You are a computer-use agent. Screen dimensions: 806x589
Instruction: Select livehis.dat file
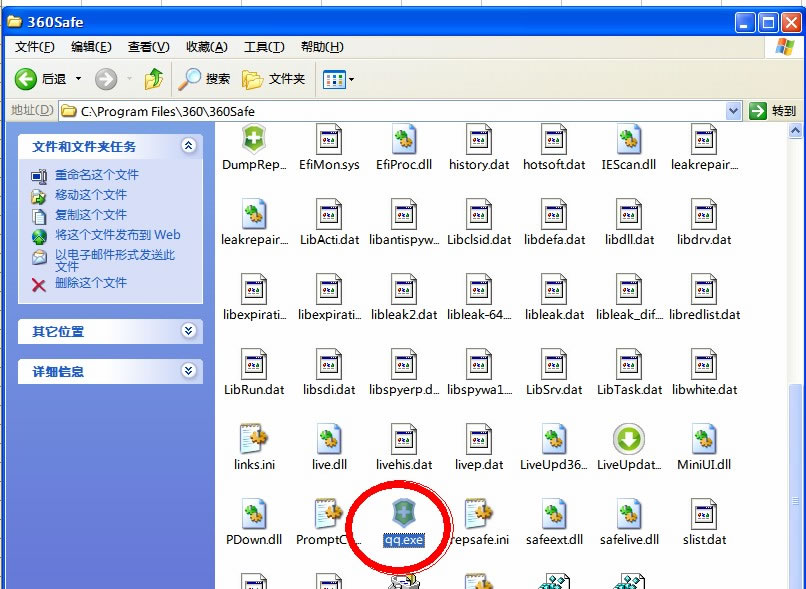pyautogui.click(x=404, y=447)
